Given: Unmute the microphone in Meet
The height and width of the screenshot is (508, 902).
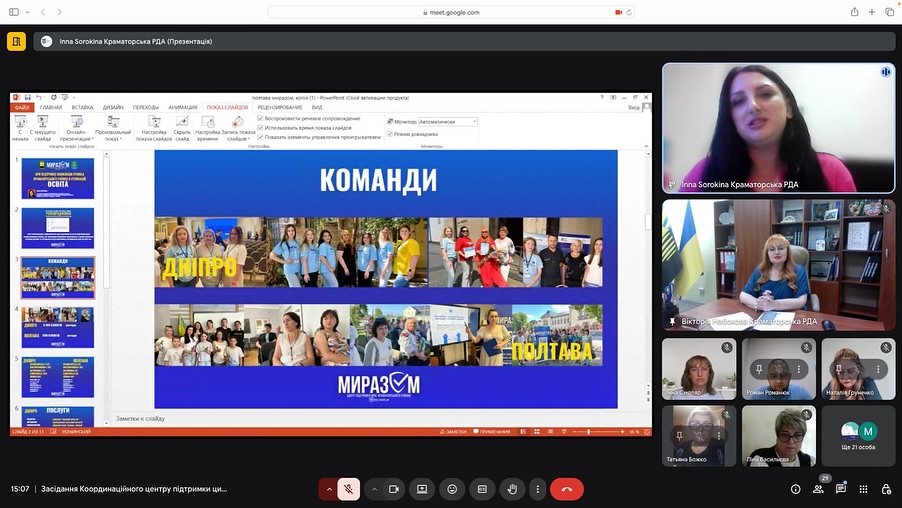Looking at the screenshot, I should (x=349, y=489).
